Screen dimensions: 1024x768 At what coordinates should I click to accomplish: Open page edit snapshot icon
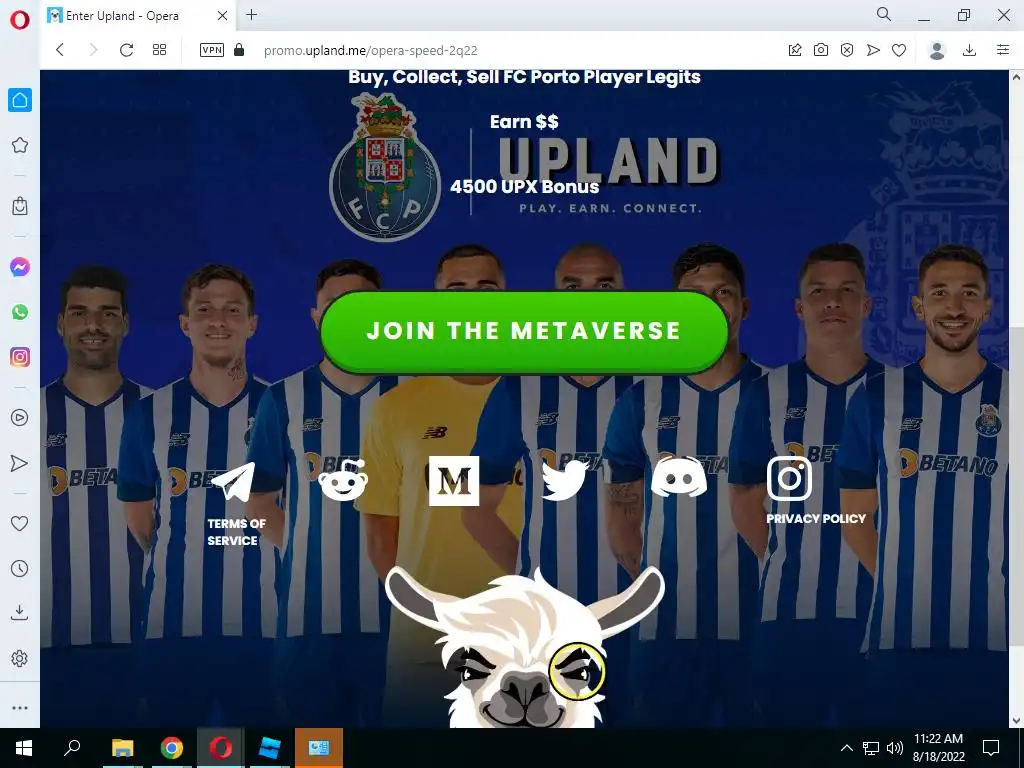tap(795, 50)
